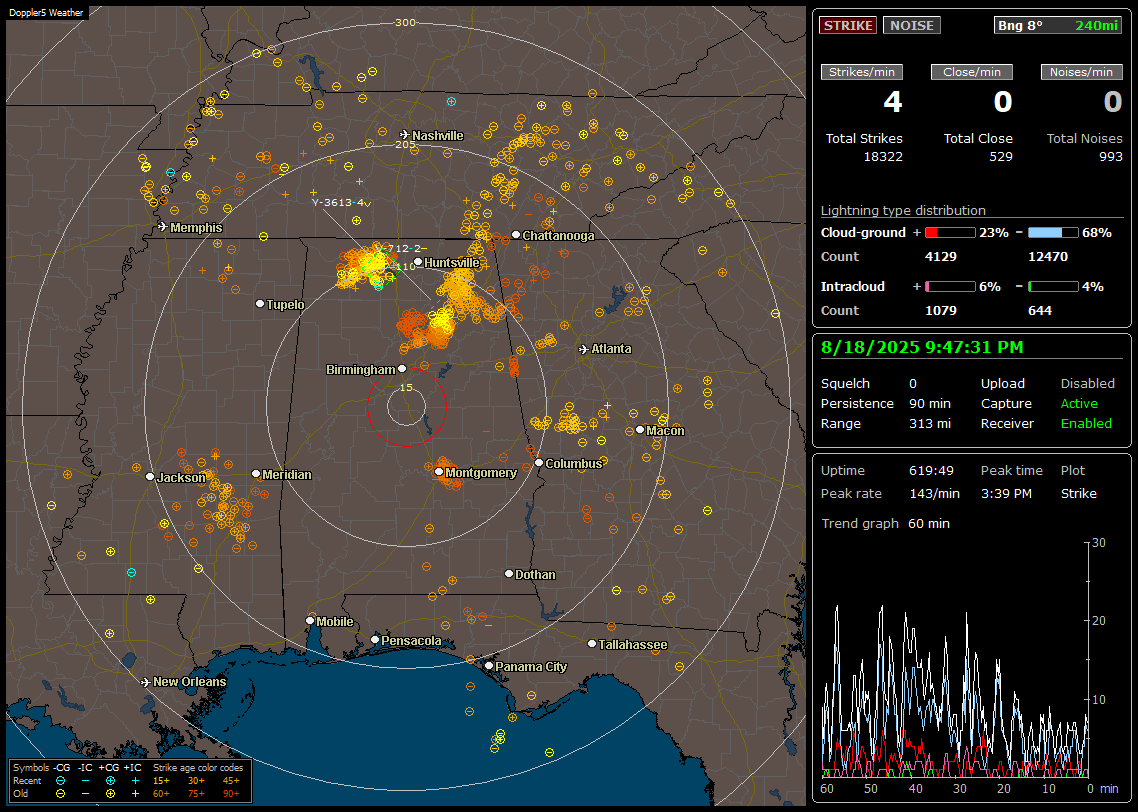Click the 205 range ring label
Image resolution: width=1138 pixels, height=812 pixels.
[x=405, y=144]
